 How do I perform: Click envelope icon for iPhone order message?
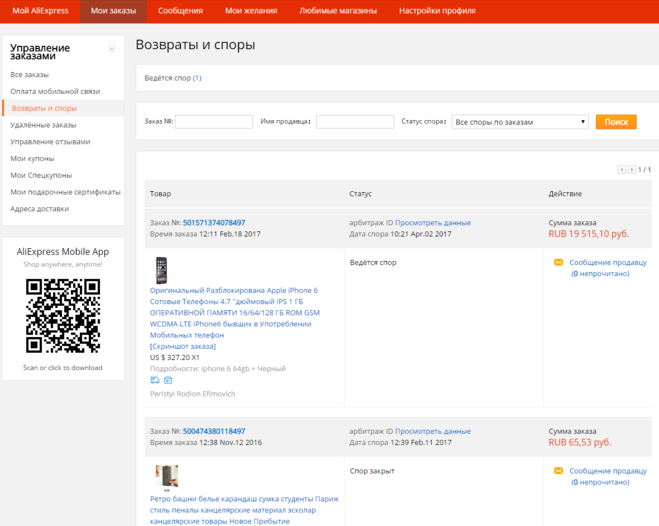click(558, 262)
